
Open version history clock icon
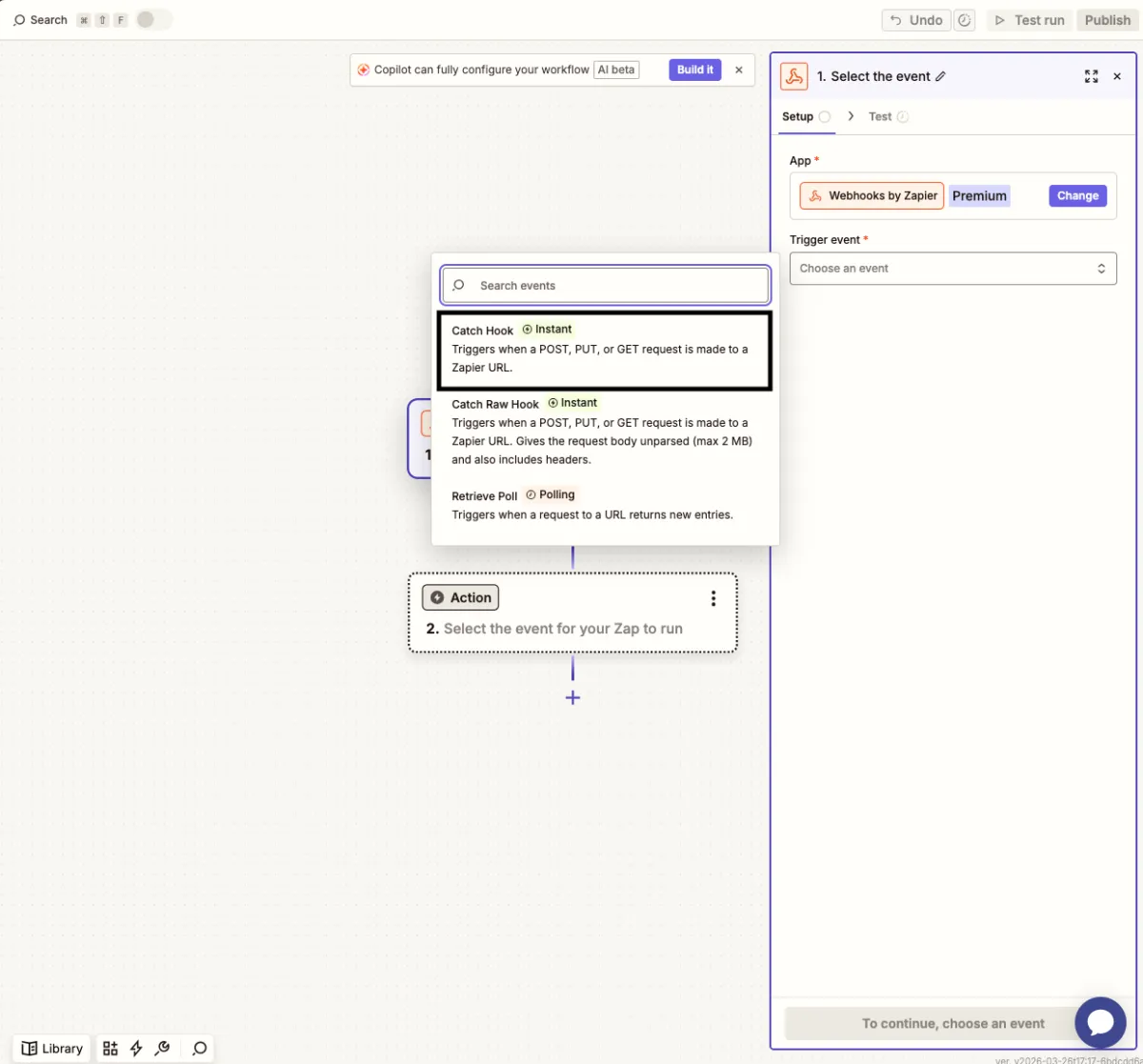coord(965,20)
